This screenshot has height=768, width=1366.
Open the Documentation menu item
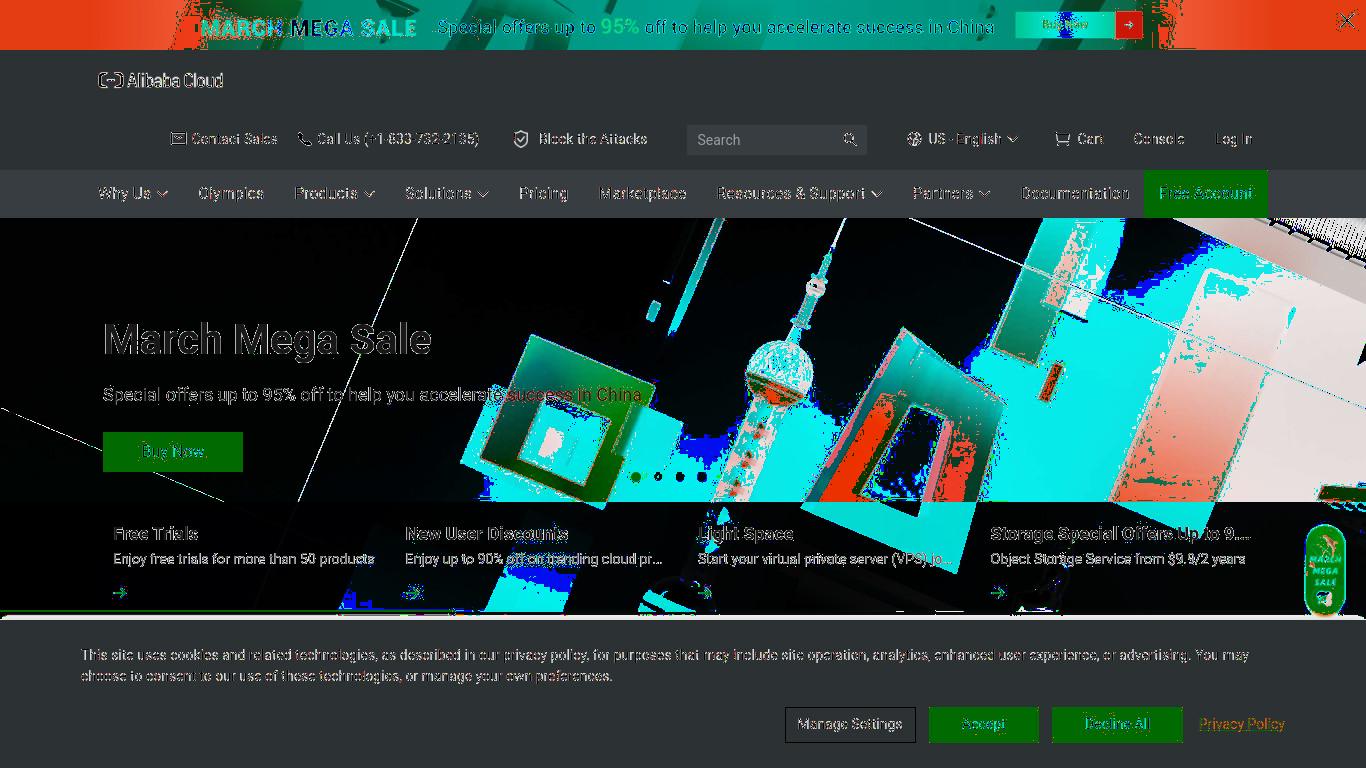[x=1075, y=193]
